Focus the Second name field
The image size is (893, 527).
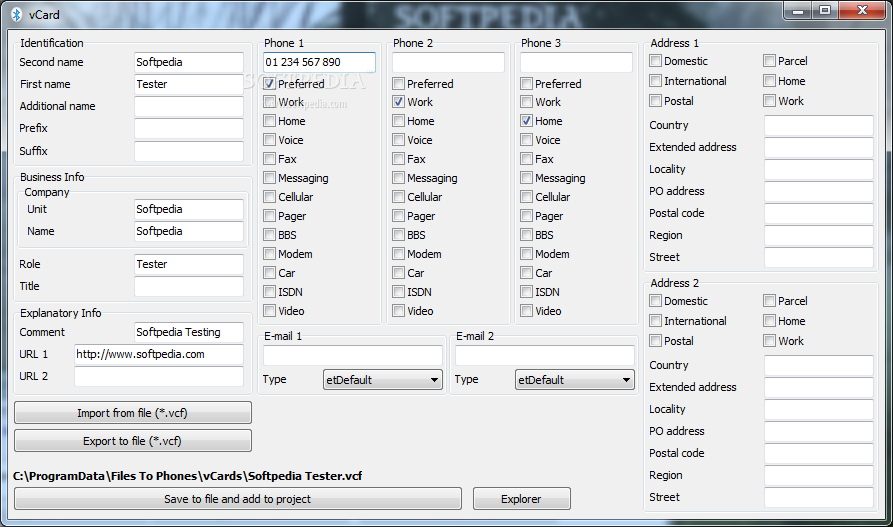tap(189, 62)
